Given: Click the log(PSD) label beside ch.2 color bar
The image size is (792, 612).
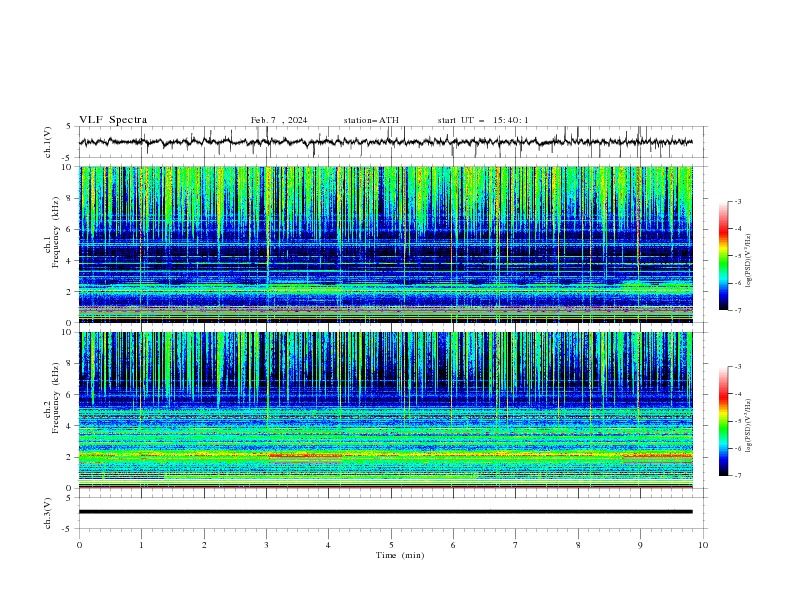Looking at the screenshot, I should click(749, 426).
